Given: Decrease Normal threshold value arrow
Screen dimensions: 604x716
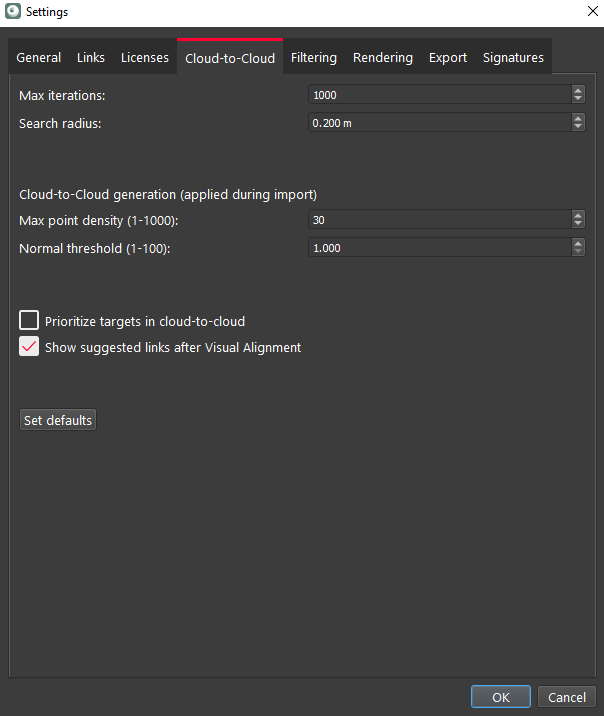Looking at the screenshot, I should point(578,252).
